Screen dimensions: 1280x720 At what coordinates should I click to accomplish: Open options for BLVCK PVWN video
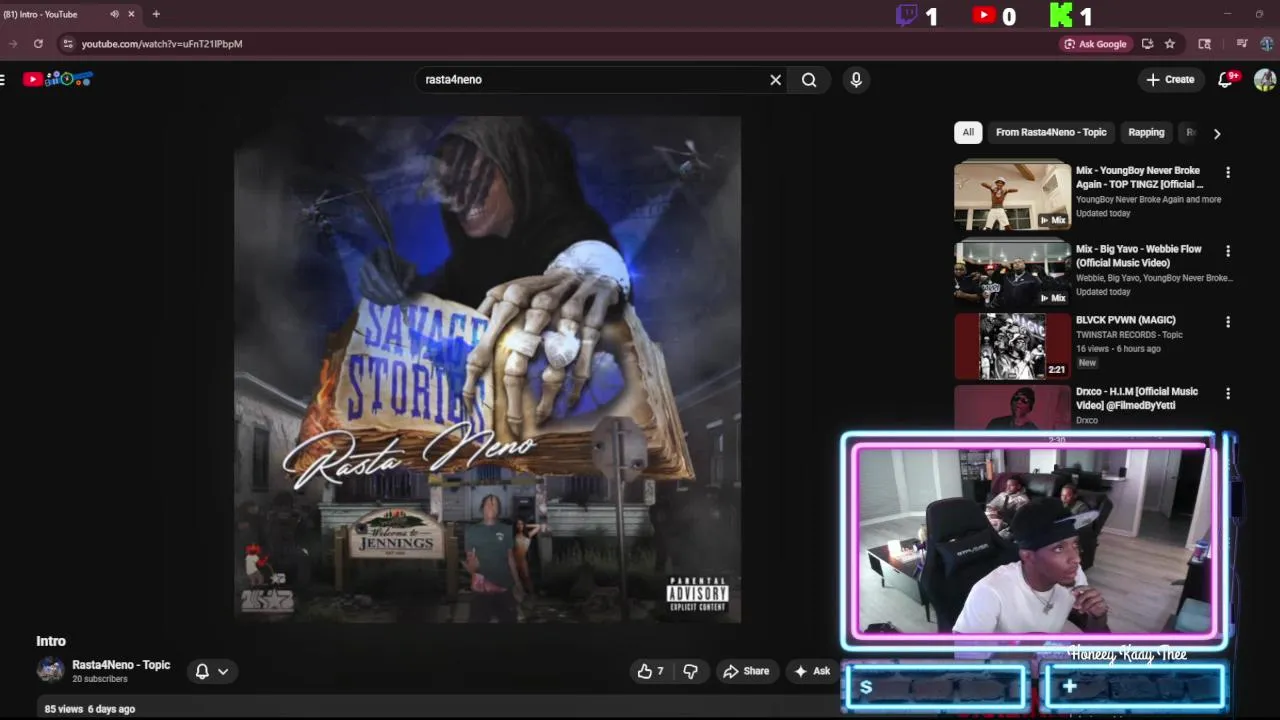(1228, 322)
